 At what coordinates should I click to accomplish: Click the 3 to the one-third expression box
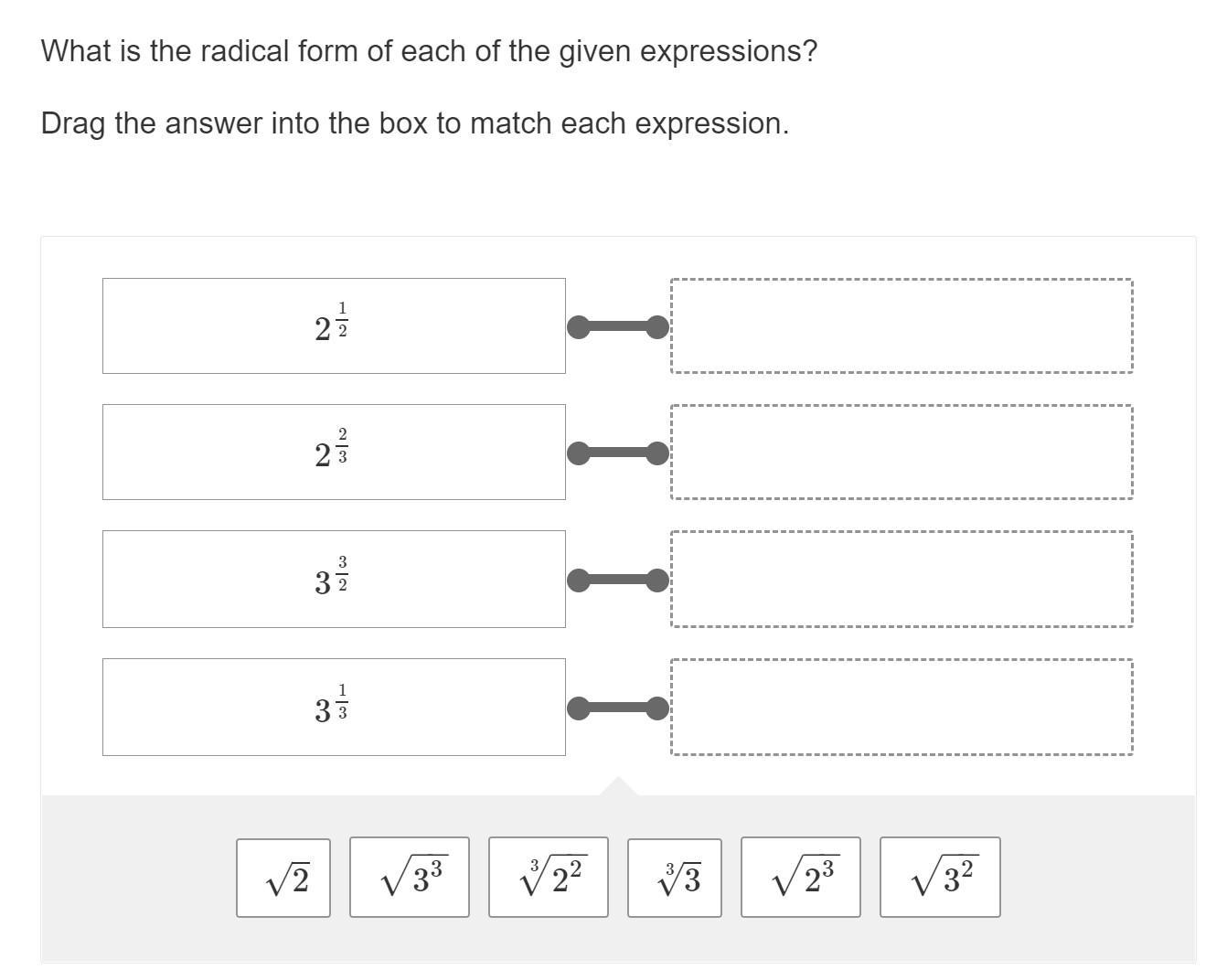click(334, 707)
